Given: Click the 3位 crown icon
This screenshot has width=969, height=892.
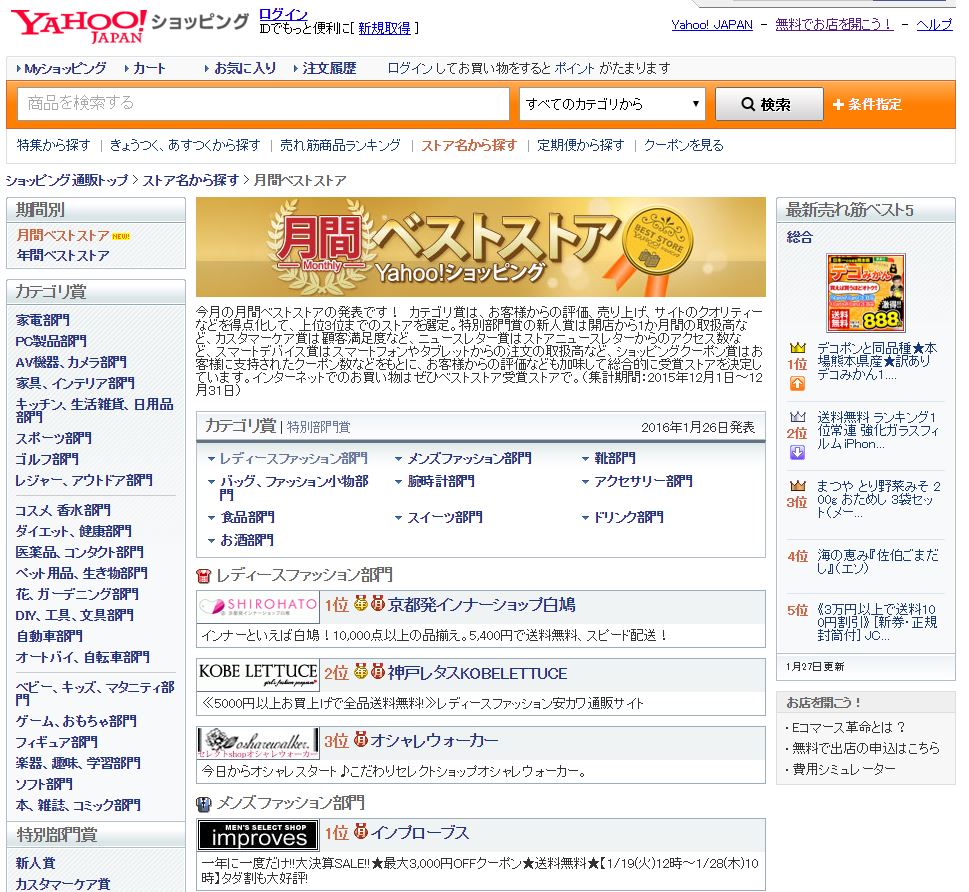Looking at the screenshot, I should 797,486.
